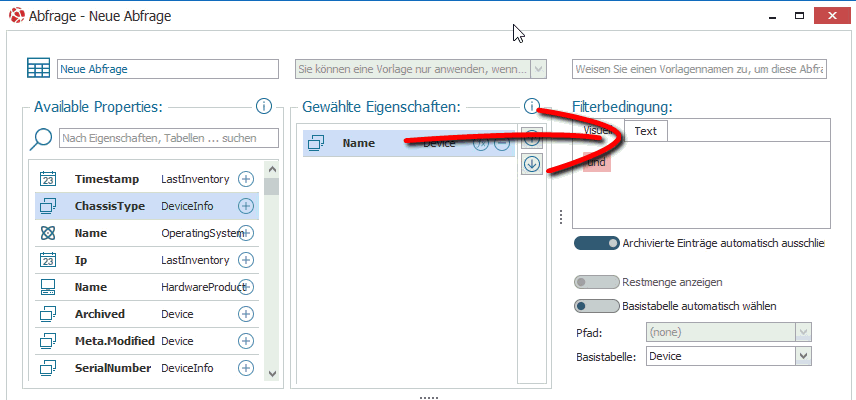Viewport: 856px width, 400px height.
Task: Click plus icon beside Archived property
Action: 246,314
